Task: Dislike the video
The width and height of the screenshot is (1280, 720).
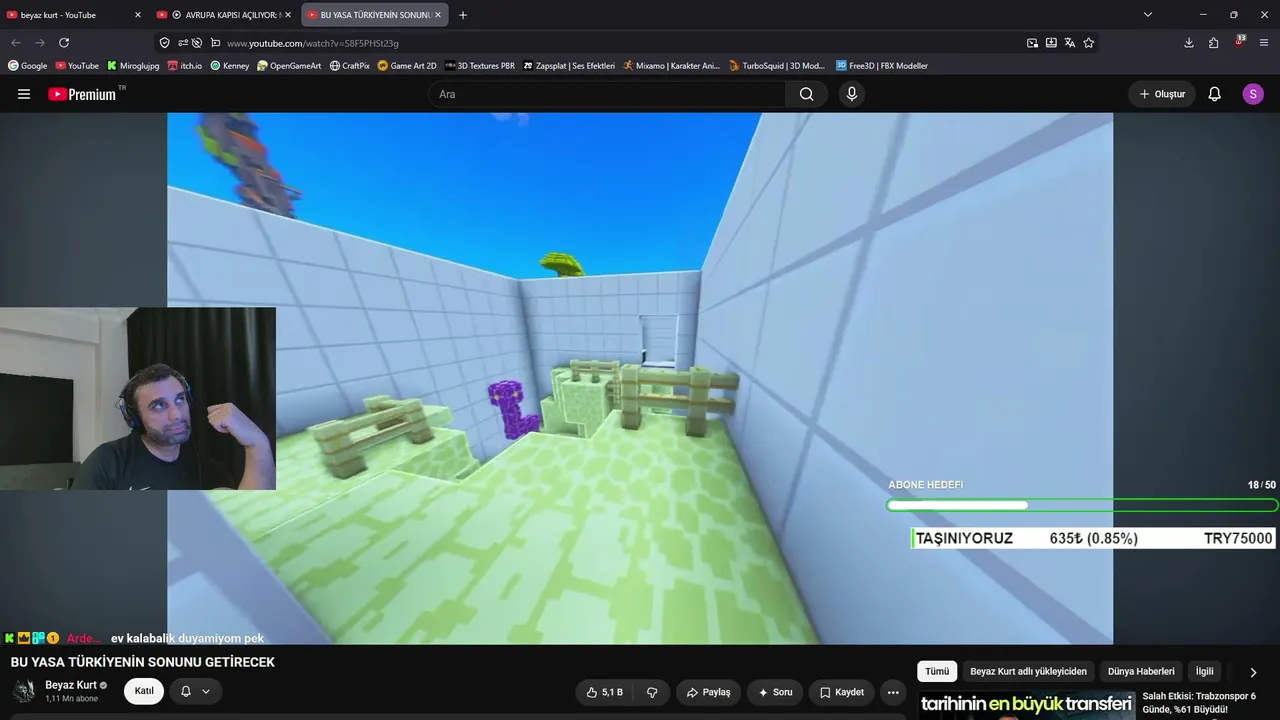Action: pos(652,692)
